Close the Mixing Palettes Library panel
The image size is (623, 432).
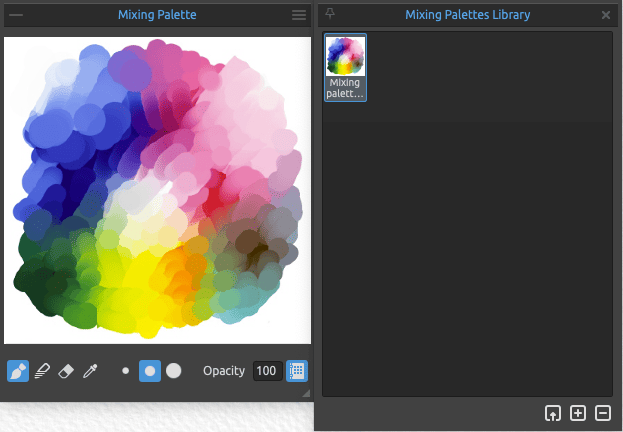pos(606,15)
